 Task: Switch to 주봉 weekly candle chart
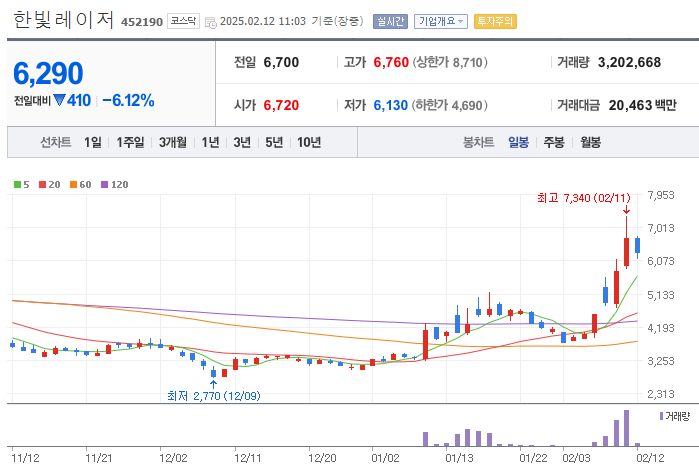coord(554,142)
